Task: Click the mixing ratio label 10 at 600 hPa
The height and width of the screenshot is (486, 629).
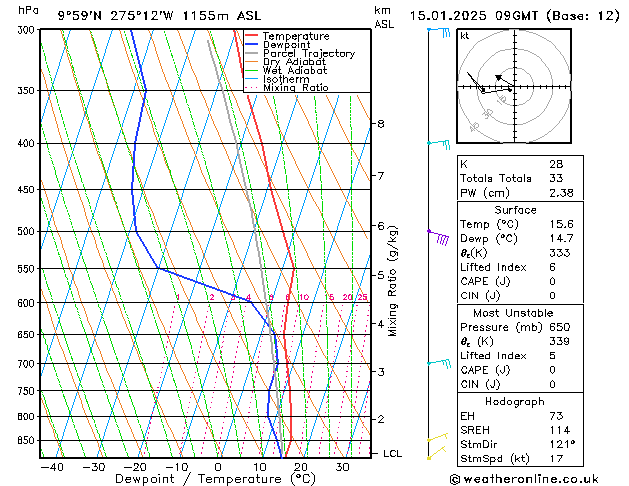Action: click(304, 297)
